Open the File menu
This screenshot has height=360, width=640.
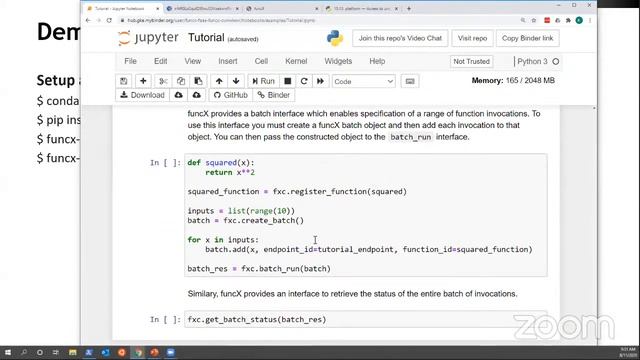coord(130,61)
